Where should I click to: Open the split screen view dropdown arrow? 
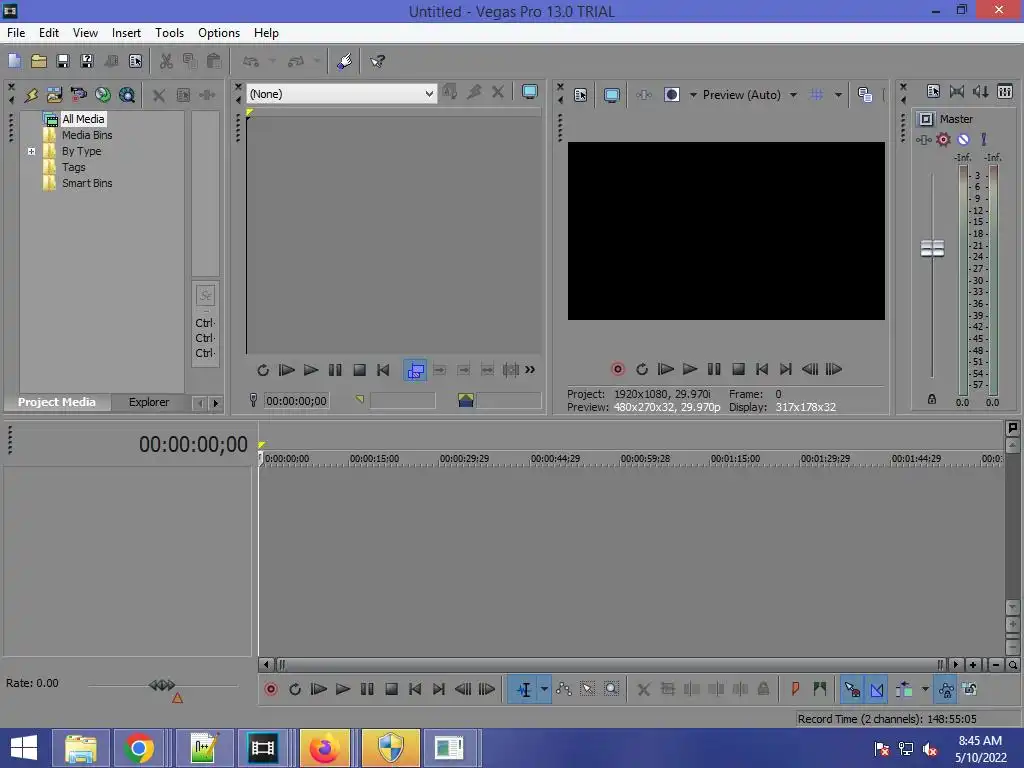(693, 95)
